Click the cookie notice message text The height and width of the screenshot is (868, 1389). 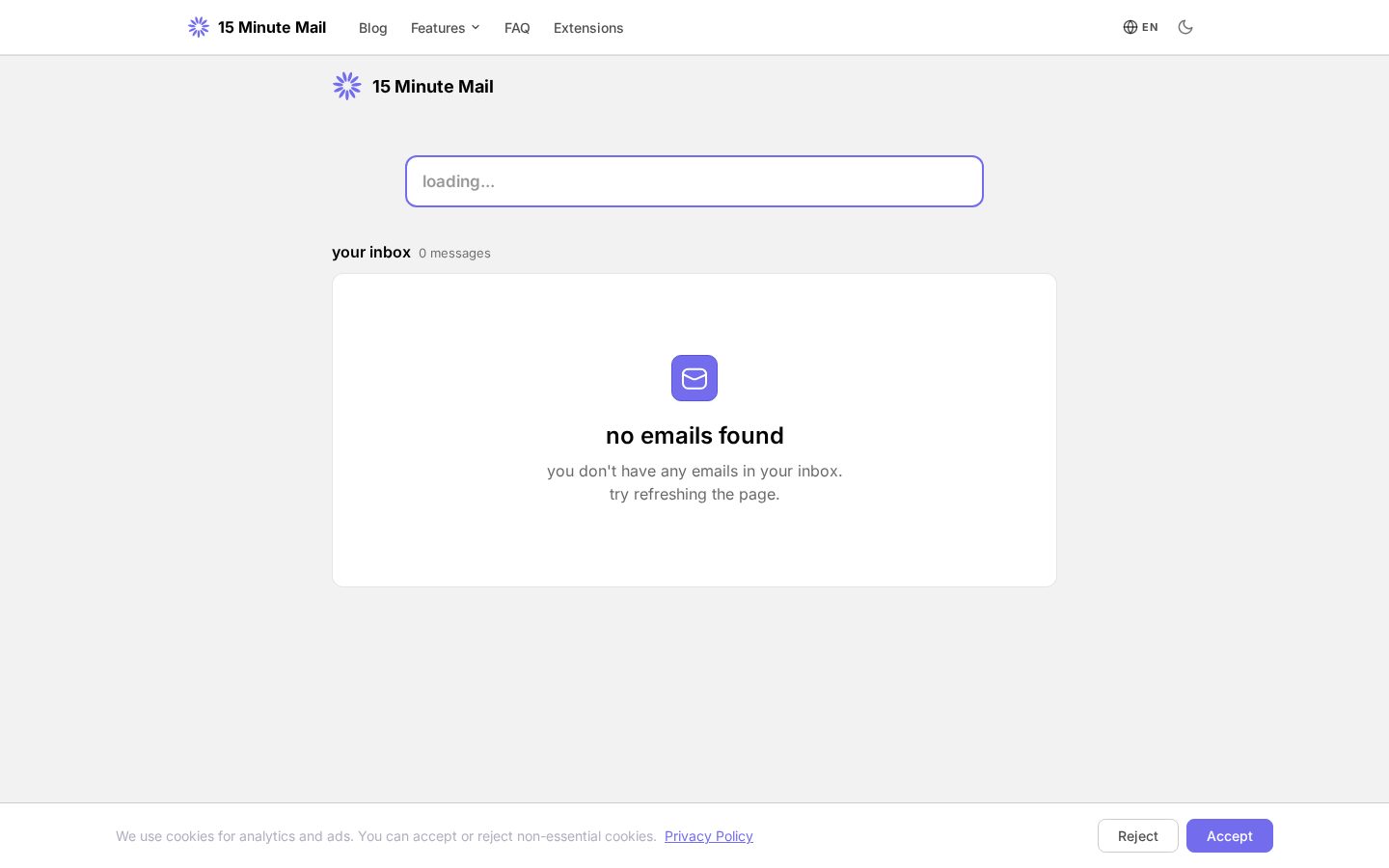pyautogui.click(x=386, y=836)
